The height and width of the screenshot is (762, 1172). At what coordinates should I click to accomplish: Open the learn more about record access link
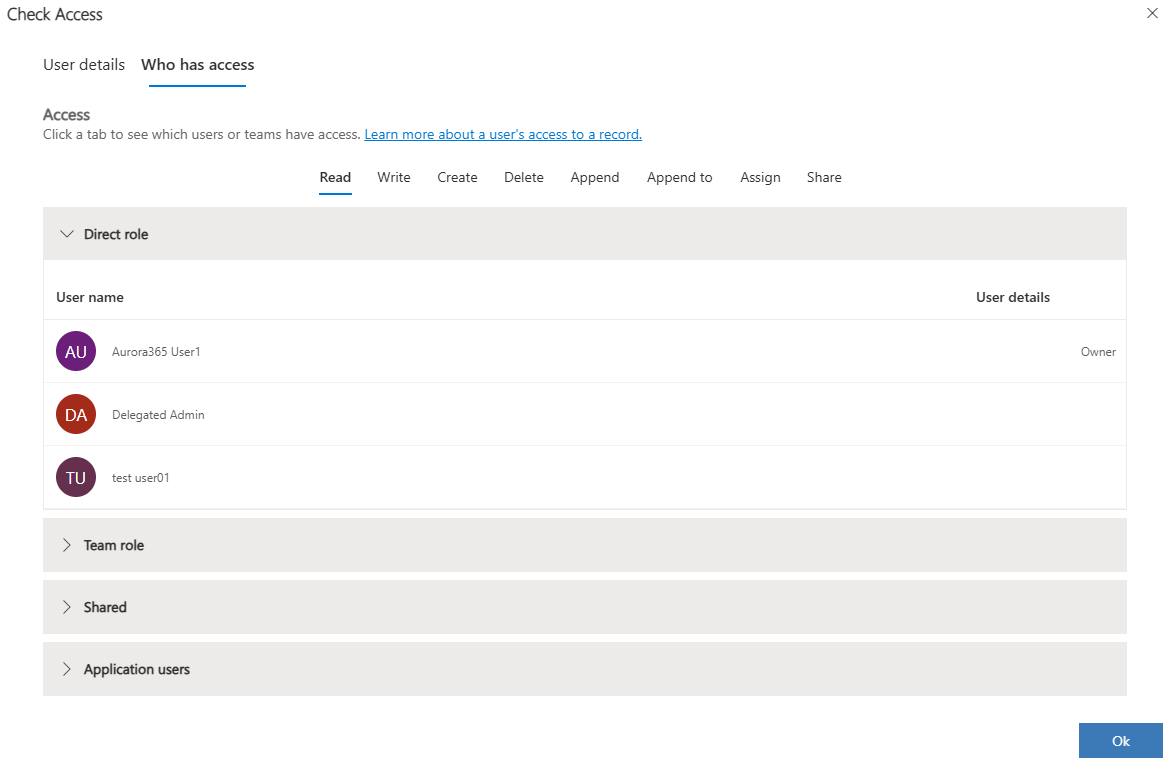[503, 133]
